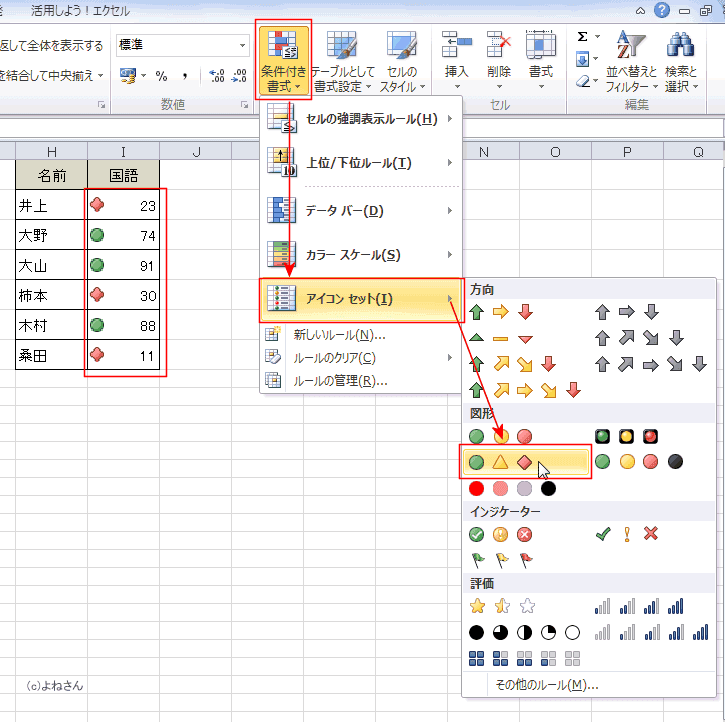The height and width of the screenshot is (722, 725).
Task: Click the Insert cells (挿入) icon
Action: 456,44
